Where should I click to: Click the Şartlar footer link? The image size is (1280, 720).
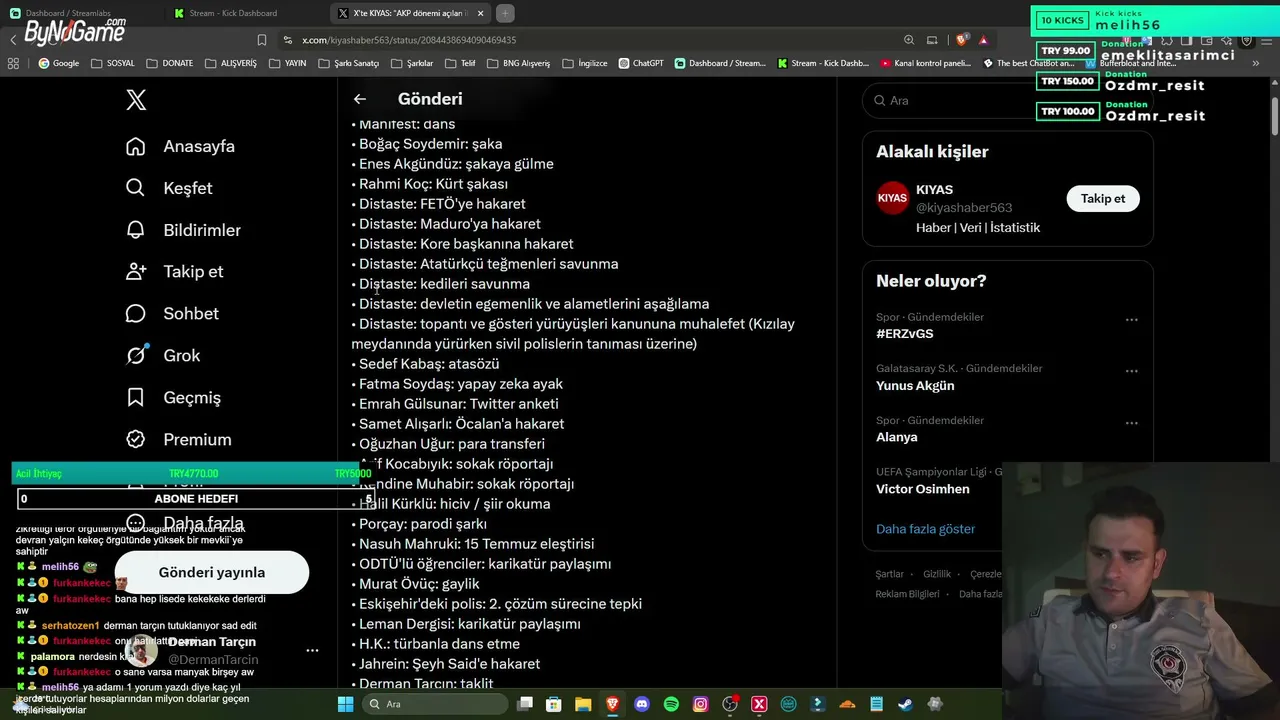(x=890, y=574)
